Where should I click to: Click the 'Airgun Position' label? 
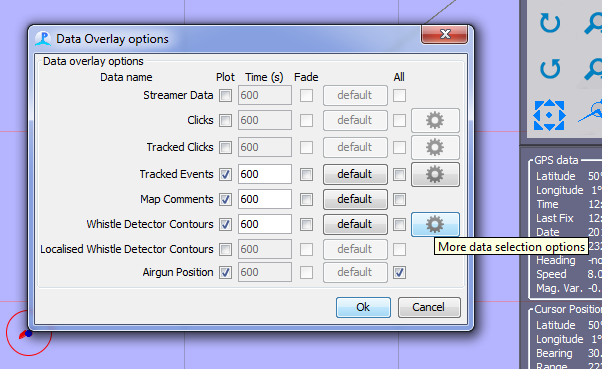pos(178,272)
